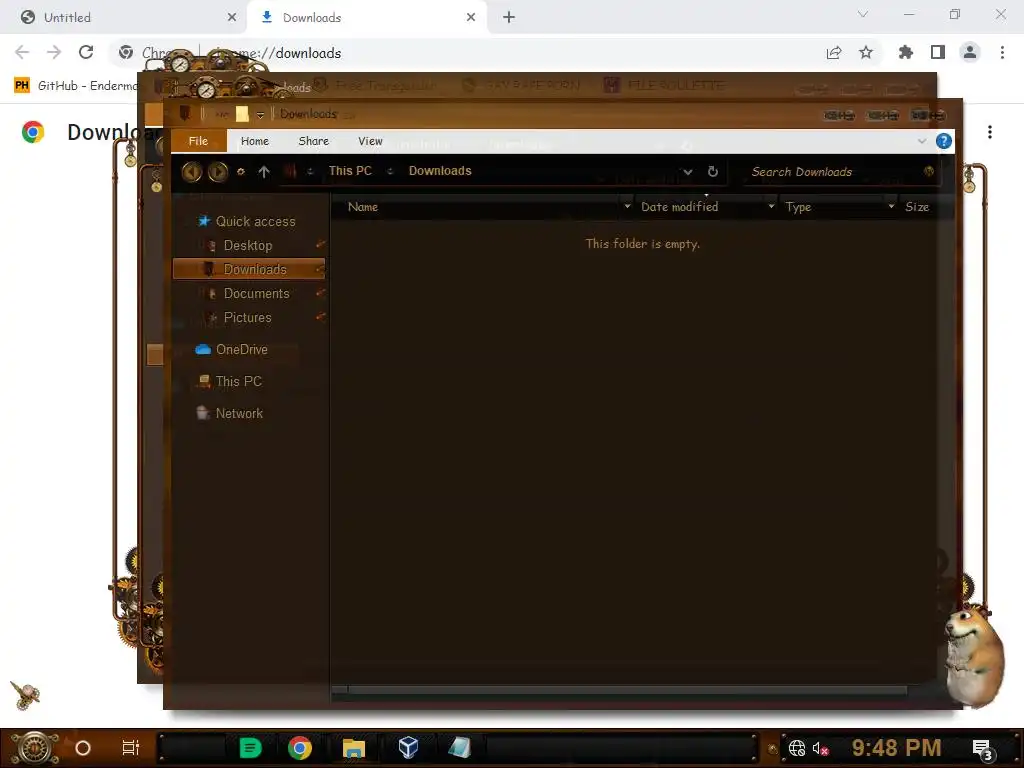This screenshot has height=768, width=1024.
Task: Open Chrome profile avatar menu
Action: pyautogui.click(x=970, y=52)
